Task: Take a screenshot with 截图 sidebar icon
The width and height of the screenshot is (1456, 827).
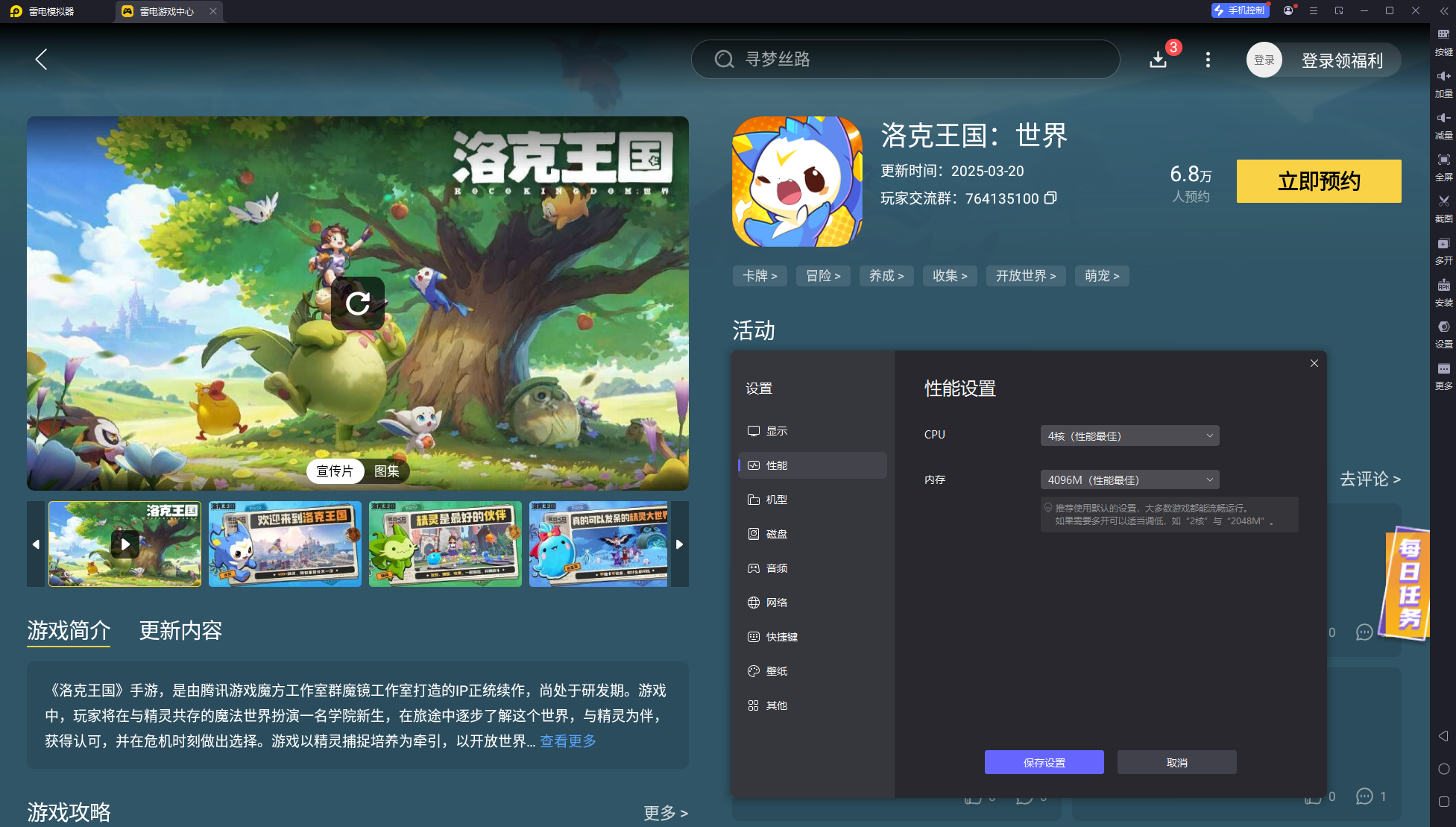Action: point(1443,210)
